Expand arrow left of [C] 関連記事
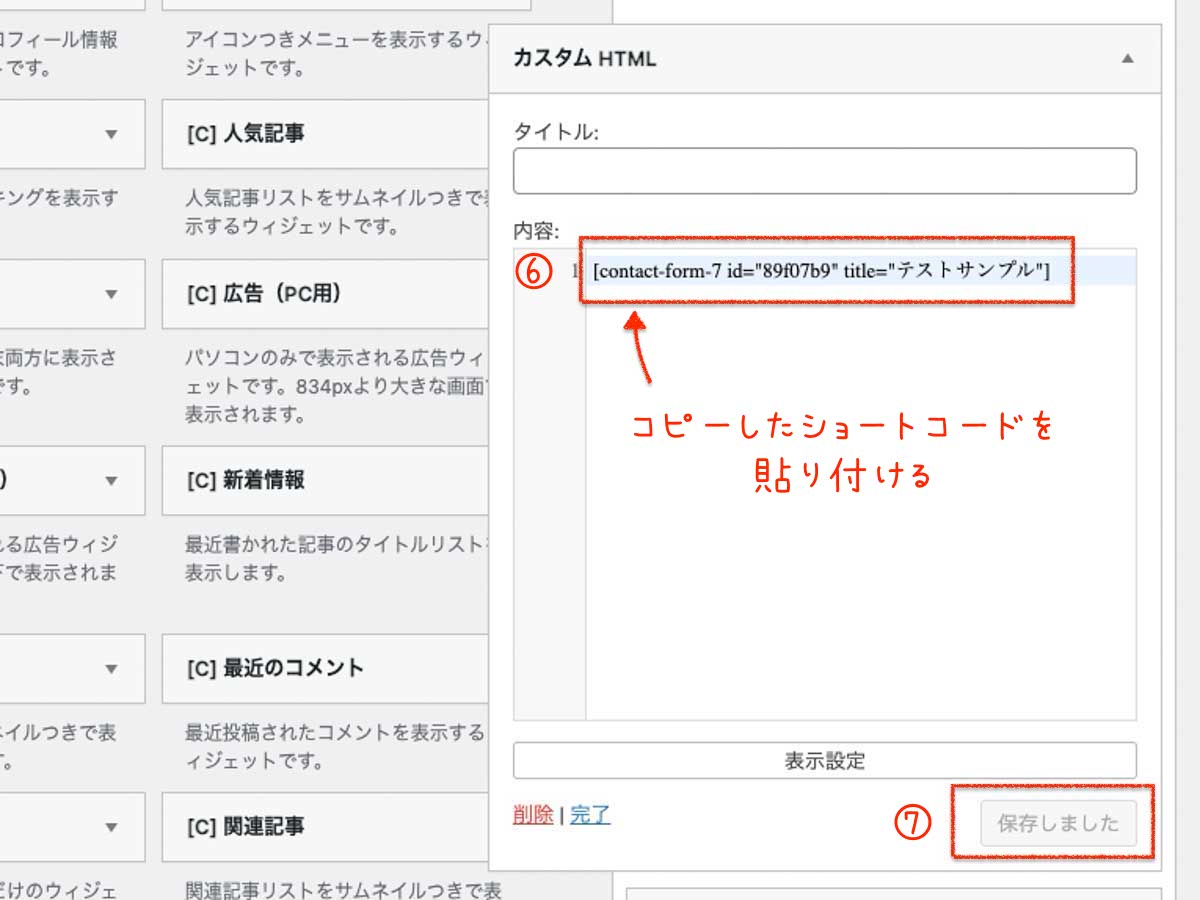 [111, 827]
